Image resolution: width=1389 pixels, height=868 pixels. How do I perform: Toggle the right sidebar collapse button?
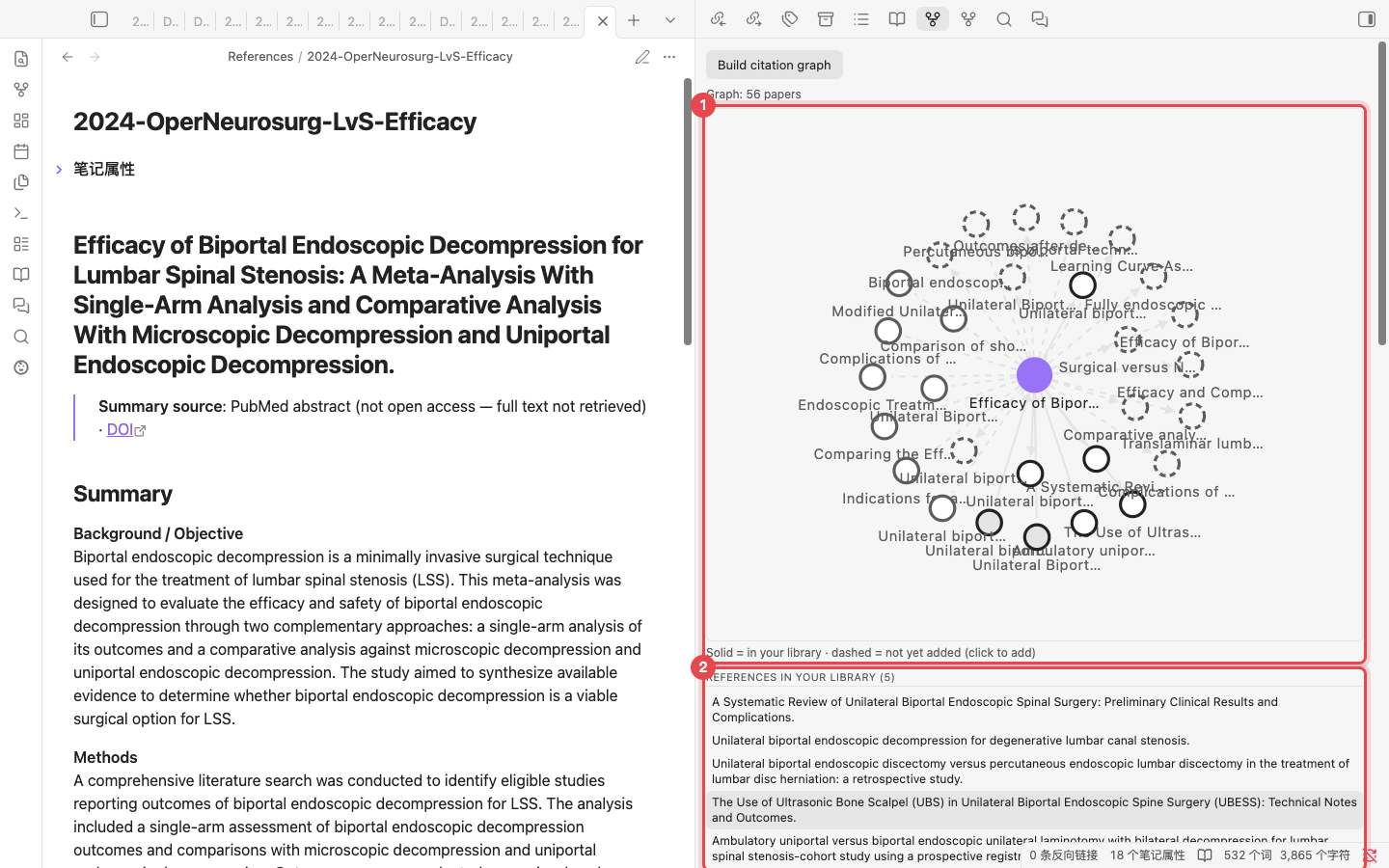[1367, 19]
